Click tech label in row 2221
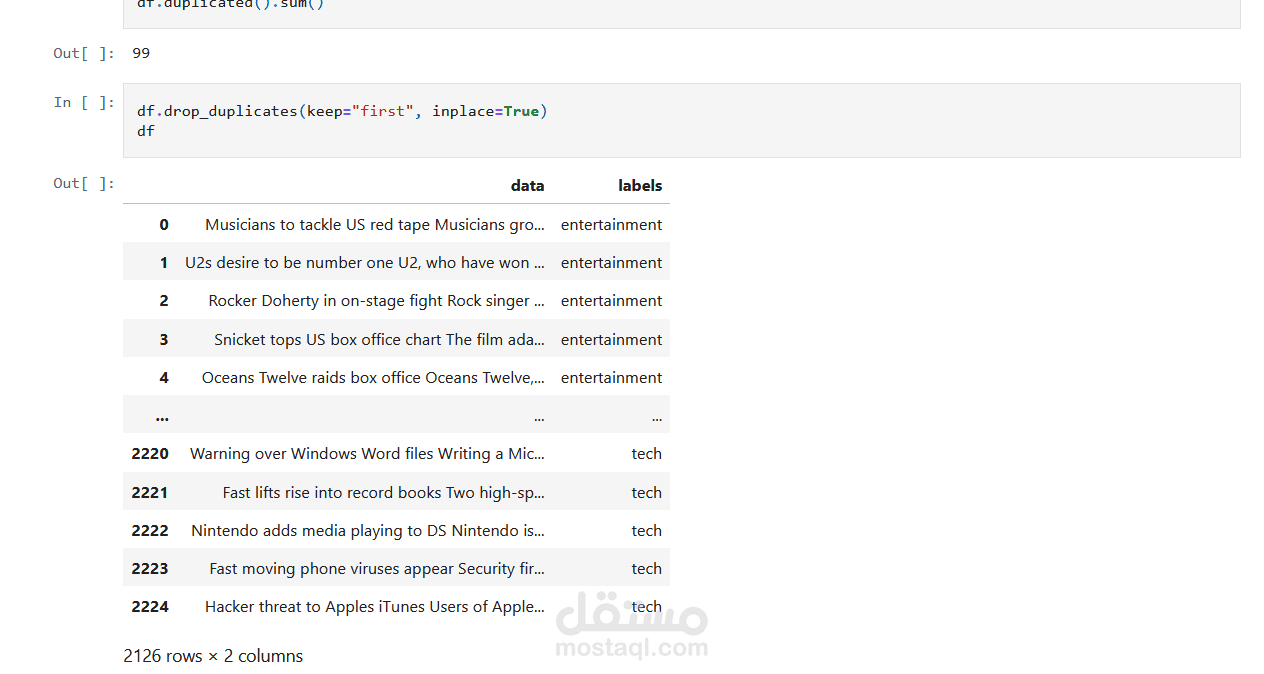 pyautogui.click(x=646, y=493)
